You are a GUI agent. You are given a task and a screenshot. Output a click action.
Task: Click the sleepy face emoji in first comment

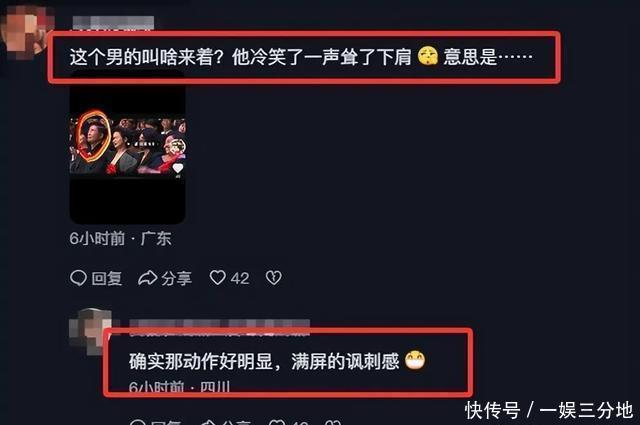pos(427,56)
